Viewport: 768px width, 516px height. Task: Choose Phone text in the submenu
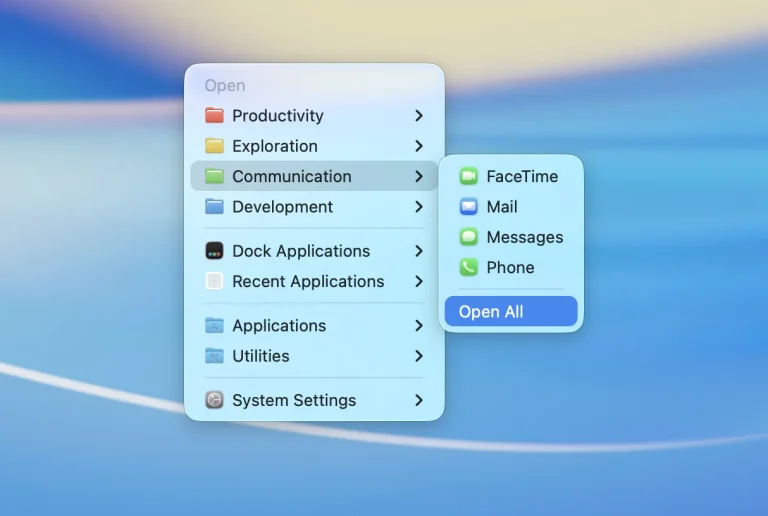pos(510,267)
